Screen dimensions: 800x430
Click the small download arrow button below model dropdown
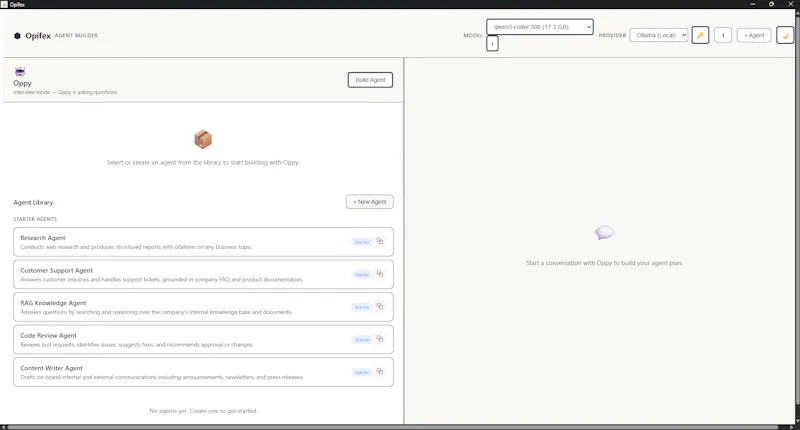point(492,44)
